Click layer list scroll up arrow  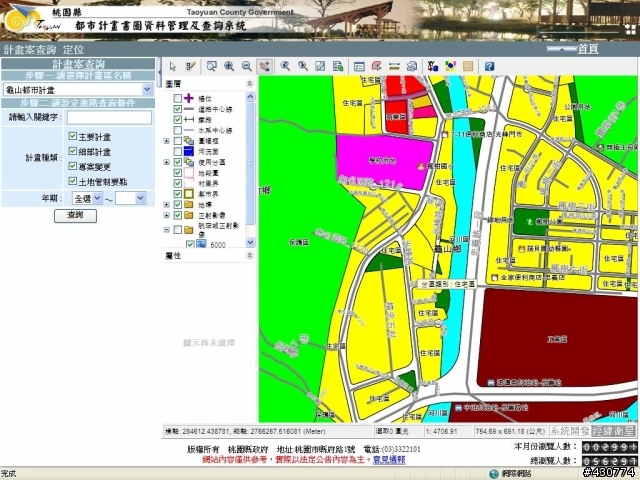(250, 97)
